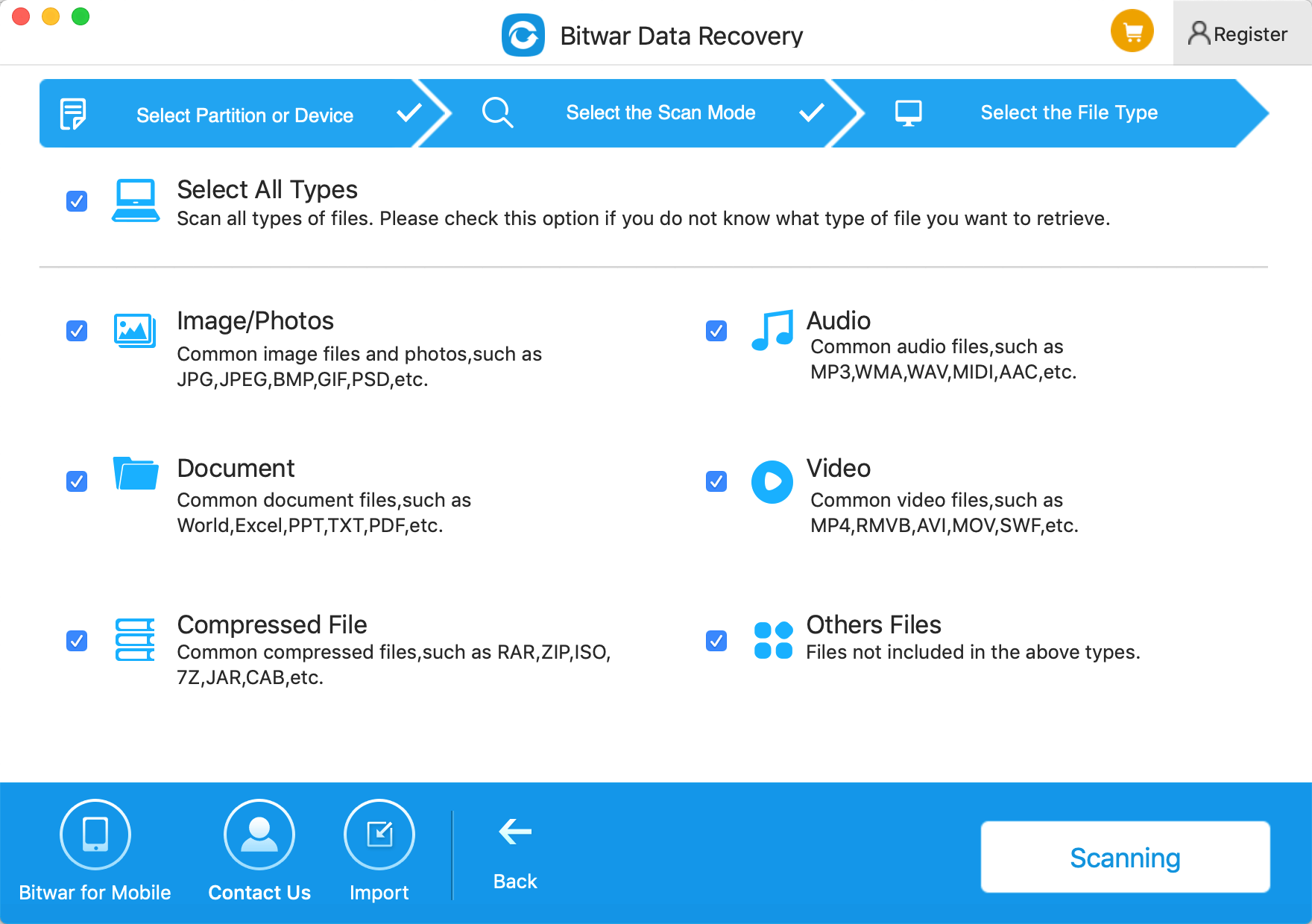Toggle the Audio checkbox

coord(716,331)
